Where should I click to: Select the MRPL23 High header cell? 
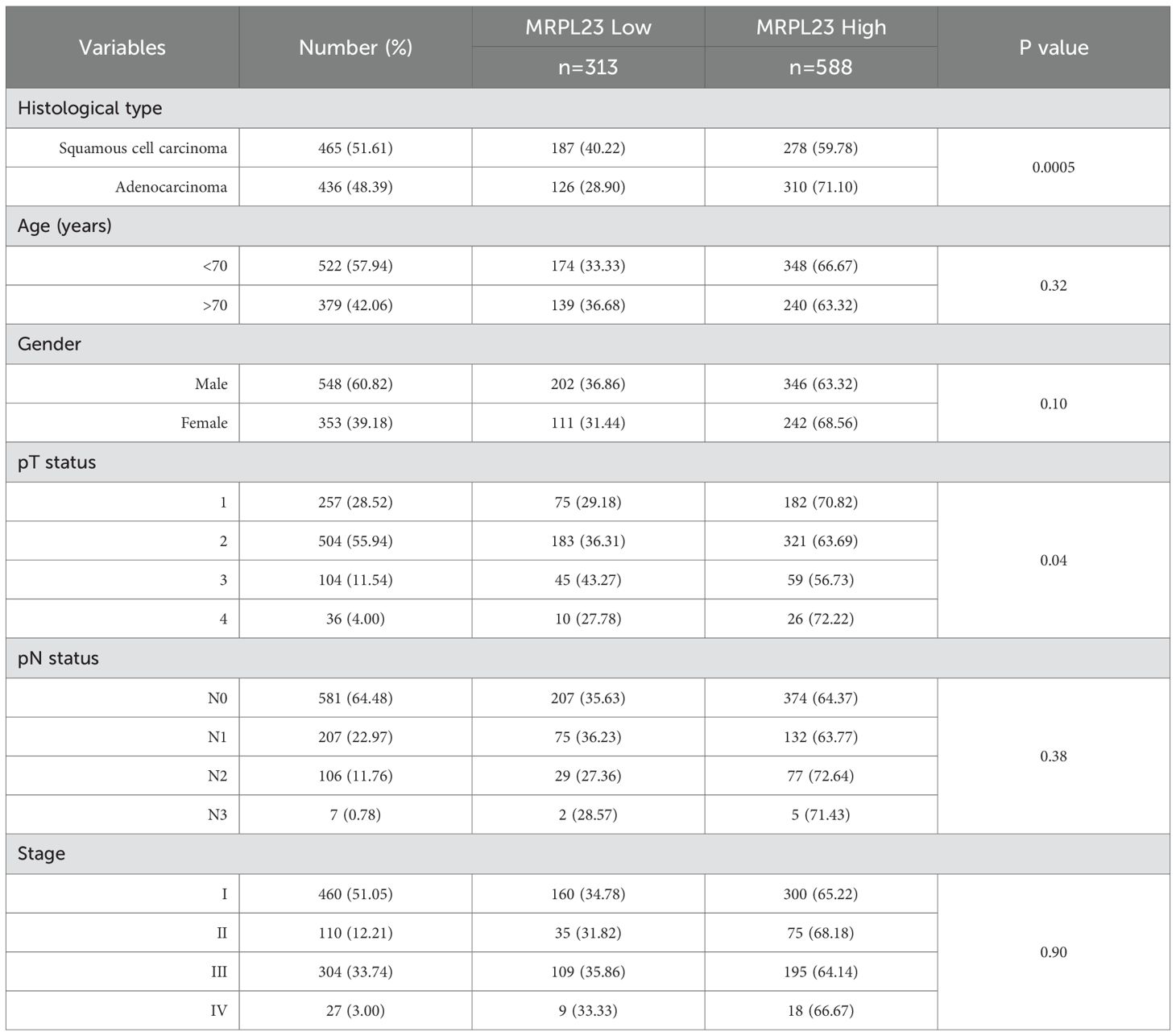[821, 27]
